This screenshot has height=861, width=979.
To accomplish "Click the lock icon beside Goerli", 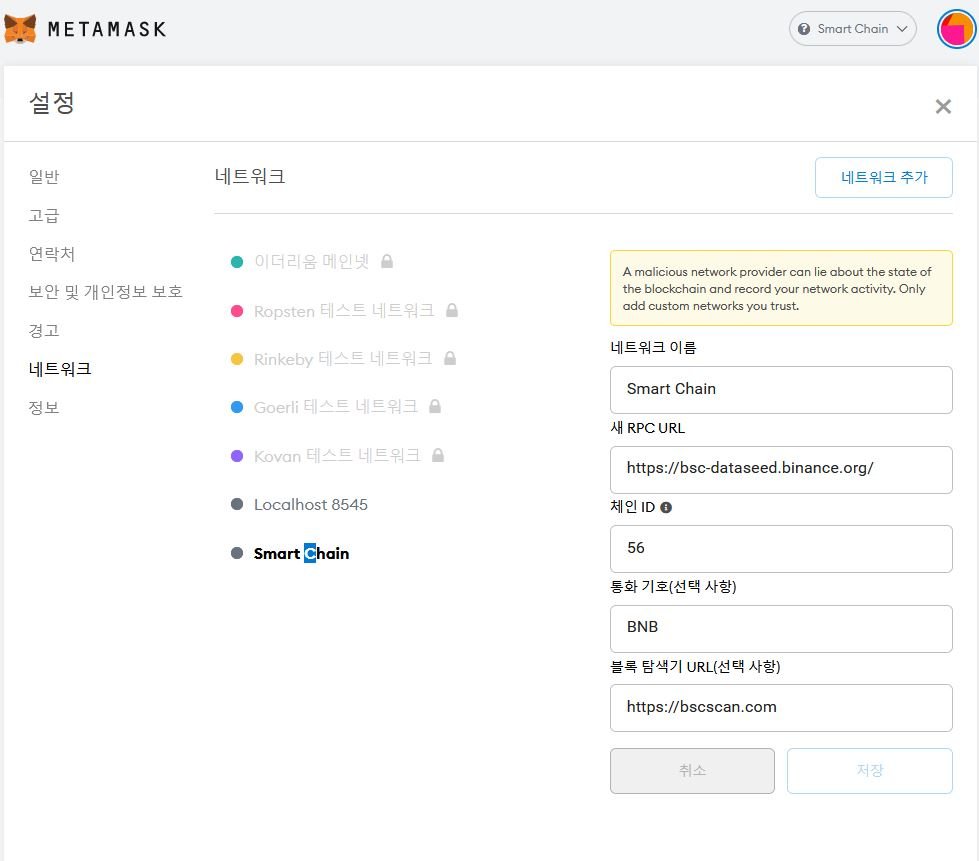I will (x=435, y=406).
